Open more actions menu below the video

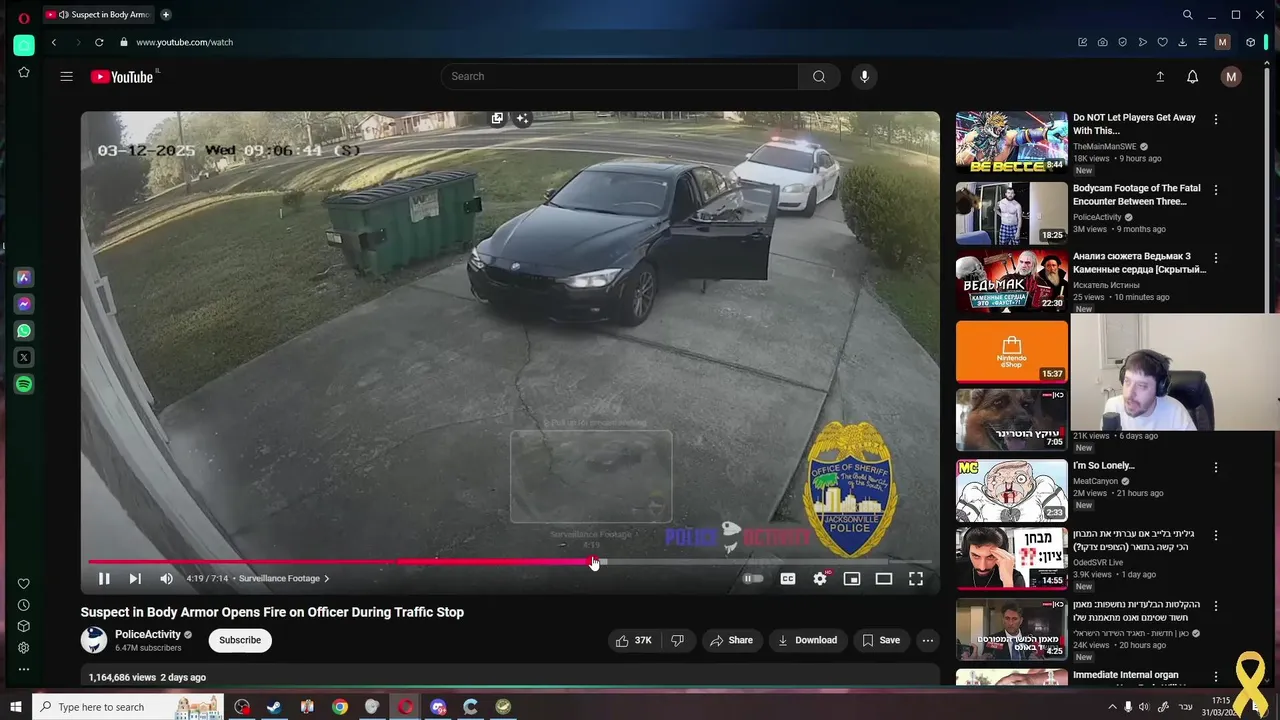[928, 640]
